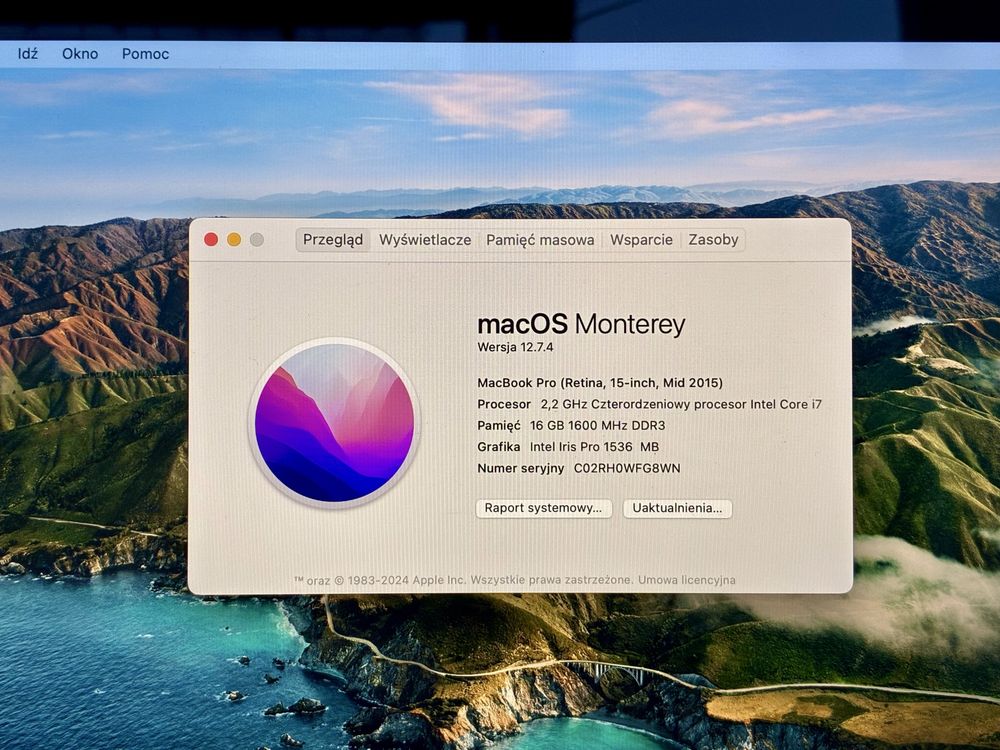Click the Wersja 12.7.4 text
This screenshot has width=1000, height=750.
[515, 347]
